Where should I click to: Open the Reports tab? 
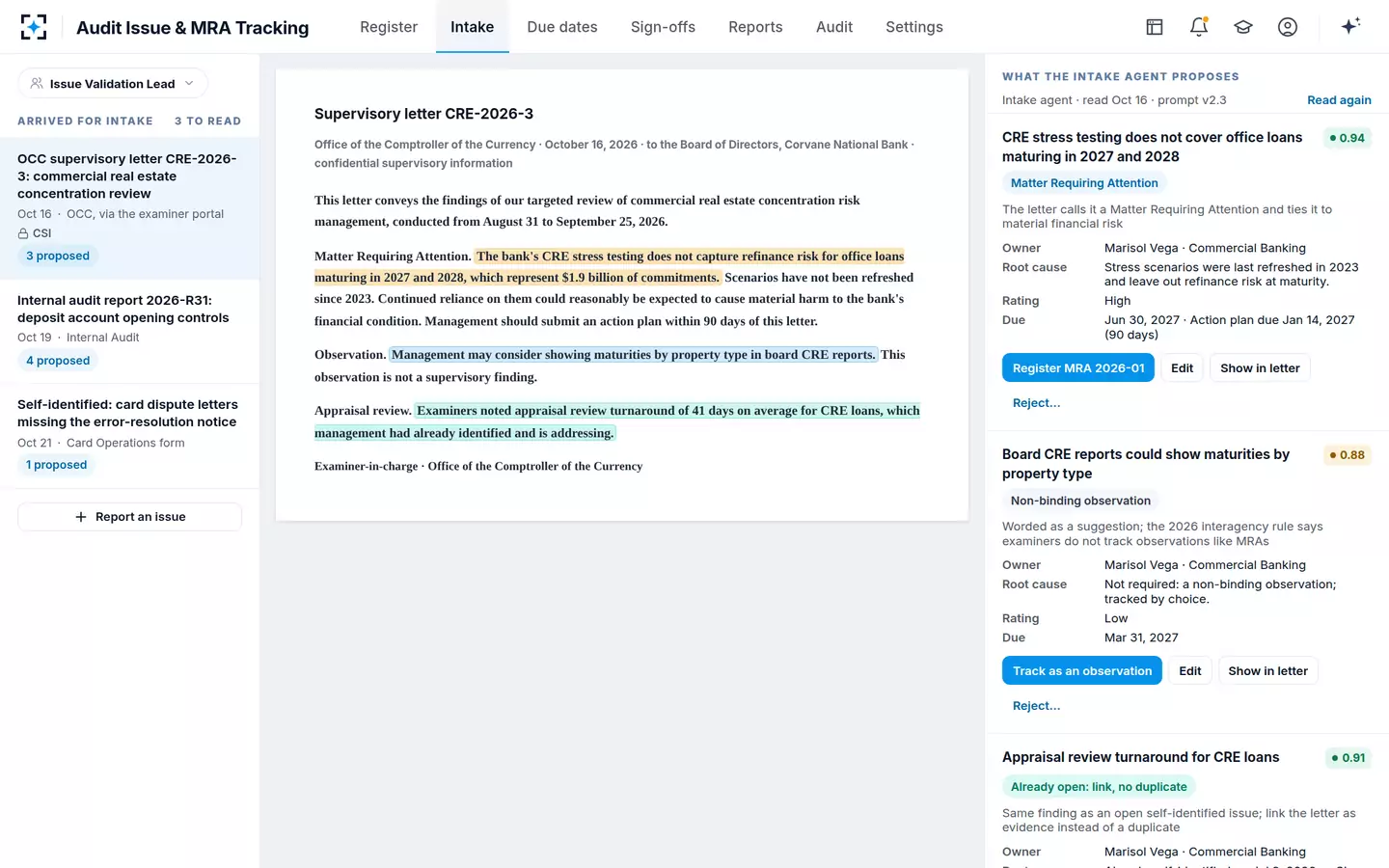point(755,27)
